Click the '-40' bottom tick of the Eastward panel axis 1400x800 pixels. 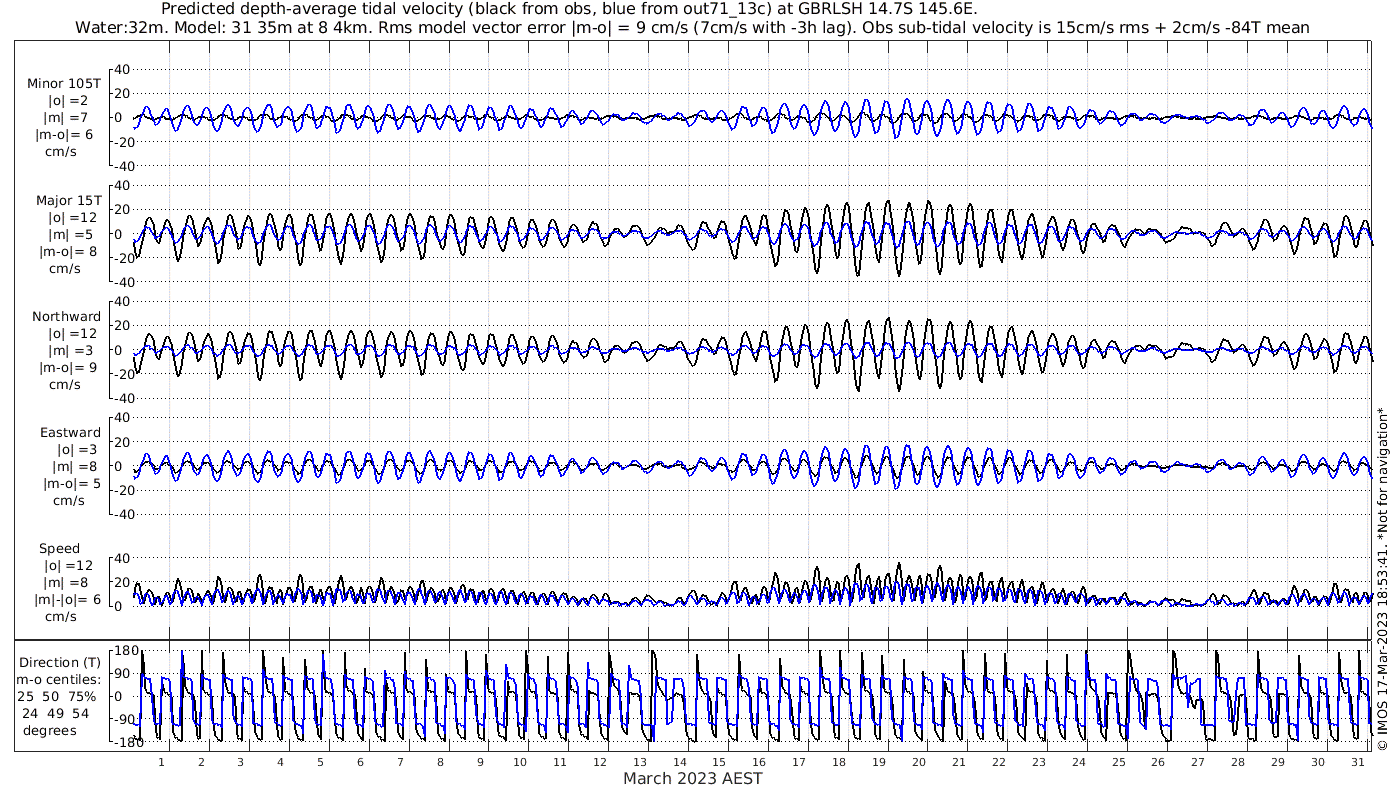pyautogui.click(x=121, y=514)
